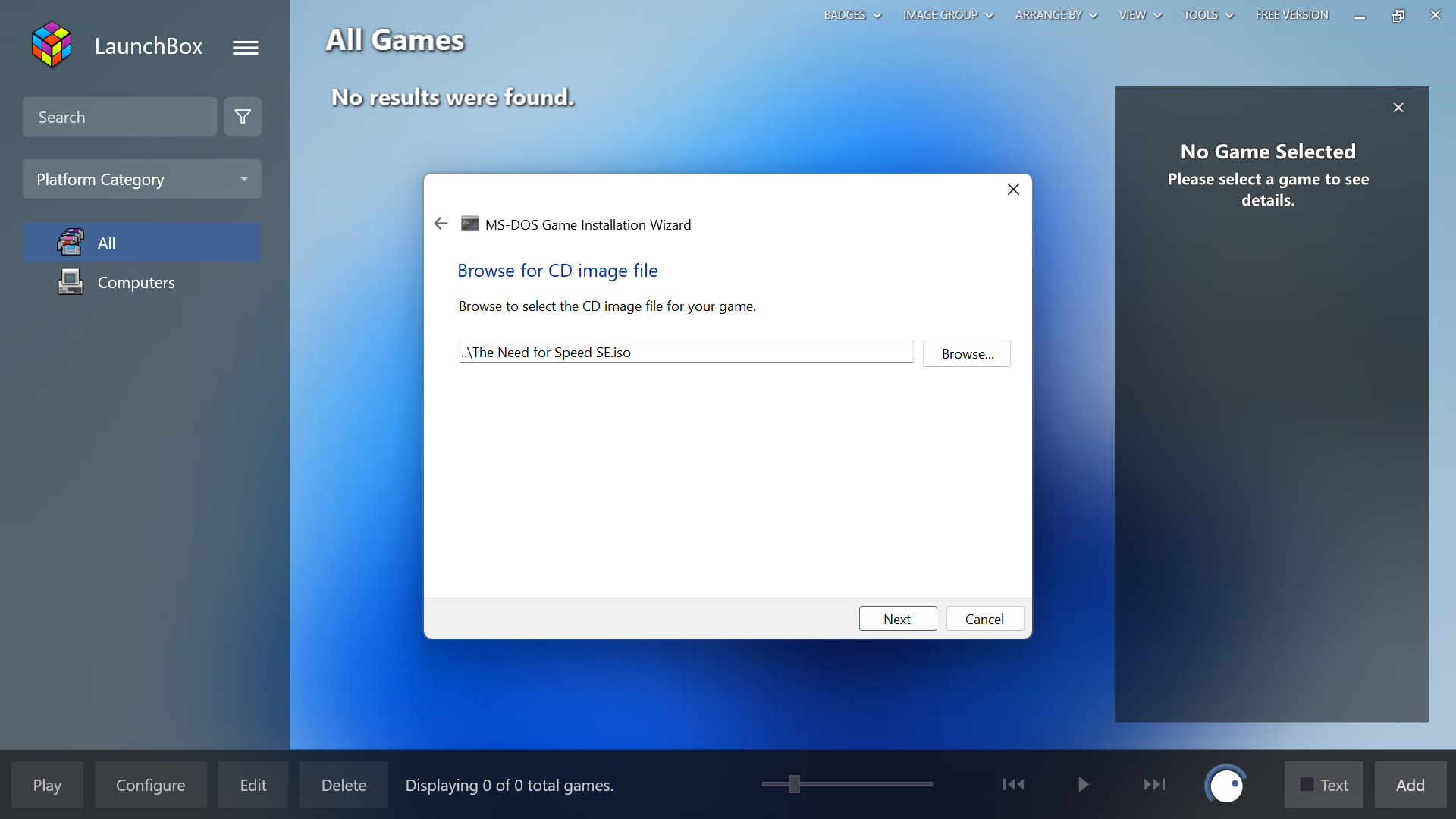Expand the VIEW menu chevron
Screen dimensions: 1456x819
pyautogui.click(x=1156, y=14)
